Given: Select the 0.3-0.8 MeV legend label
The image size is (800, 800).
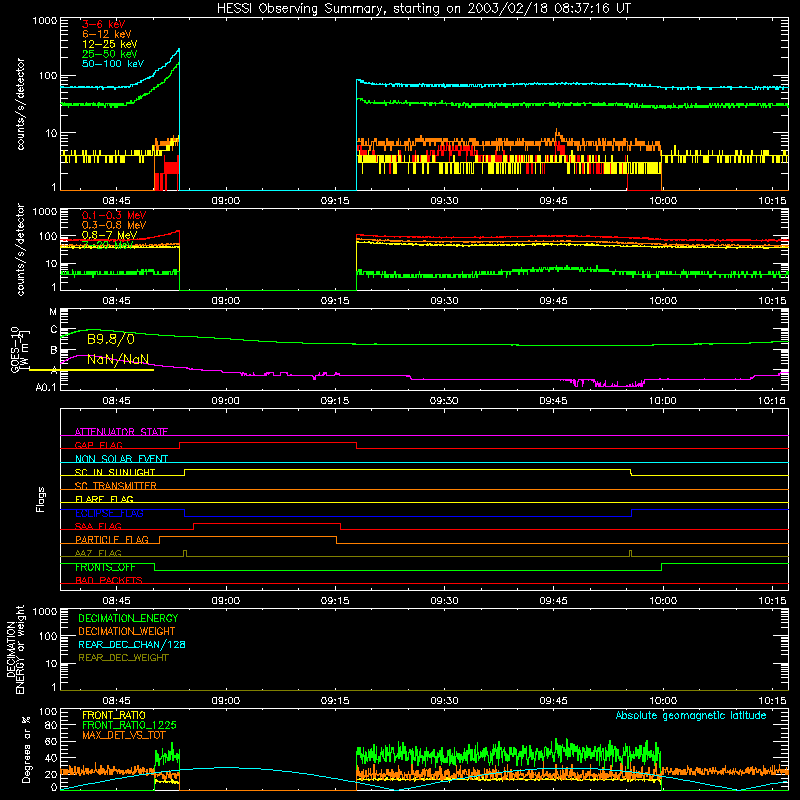Looking at the screenshot, I should coord(114,225).
